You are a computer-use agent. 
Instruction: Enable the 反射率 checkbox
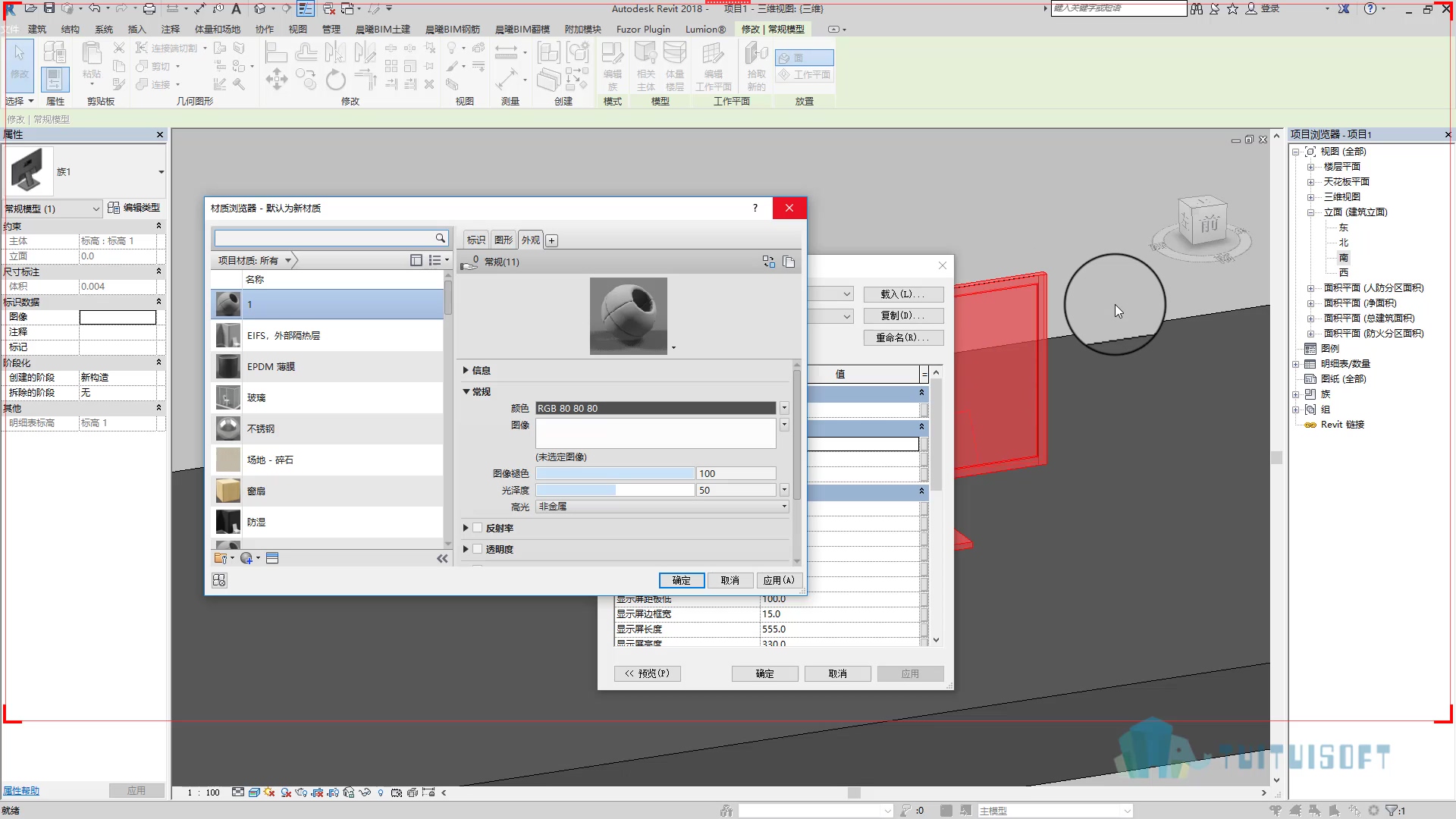coord(478,528)
